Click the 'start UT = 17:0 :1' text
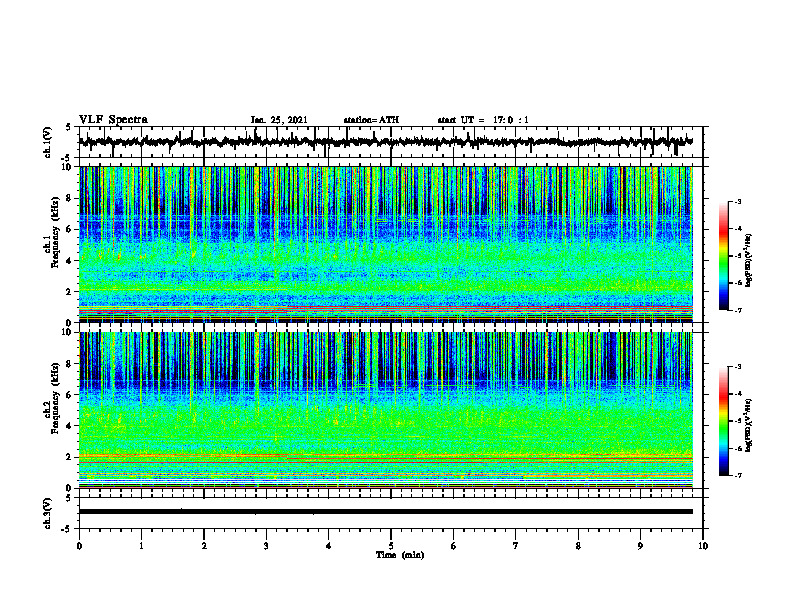This screenshot has height=612, width=792. (483, 120)
